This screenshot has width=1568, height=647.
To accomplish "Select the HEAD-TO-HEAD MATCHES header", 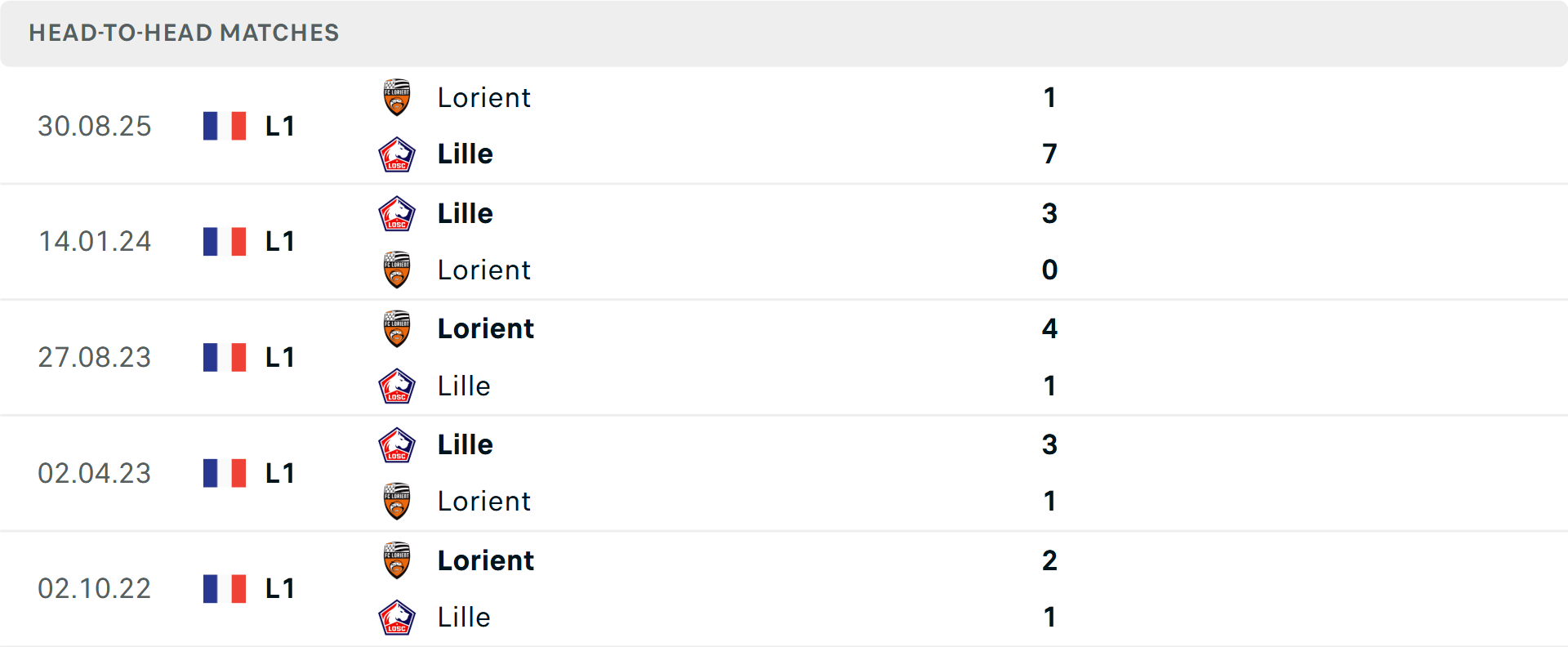I will pos(183,33).
